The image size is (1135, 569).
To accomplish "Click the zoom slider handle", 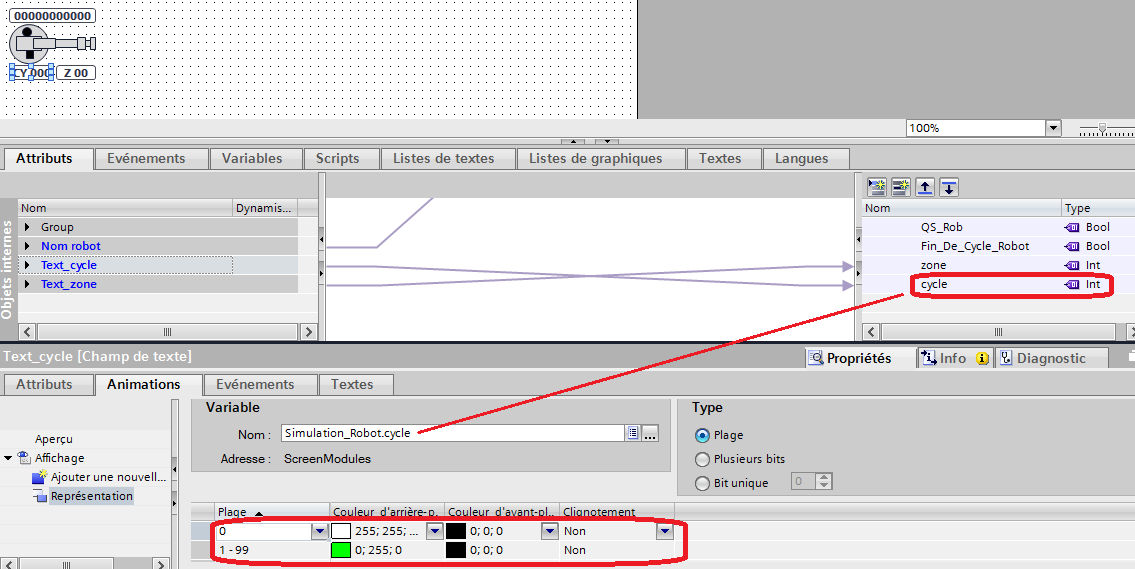I will click(1102, 129).
